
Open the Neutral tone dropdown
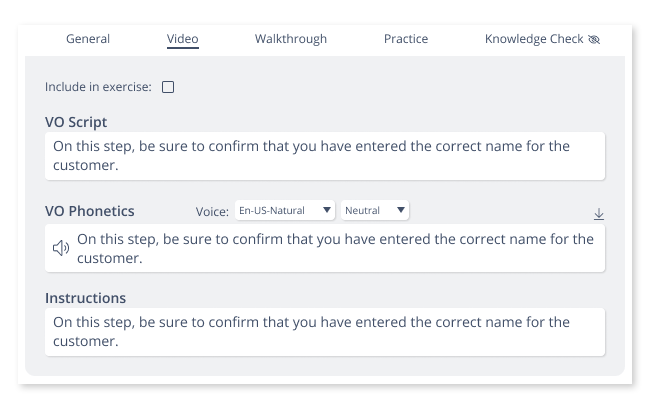tap(375, 210)
